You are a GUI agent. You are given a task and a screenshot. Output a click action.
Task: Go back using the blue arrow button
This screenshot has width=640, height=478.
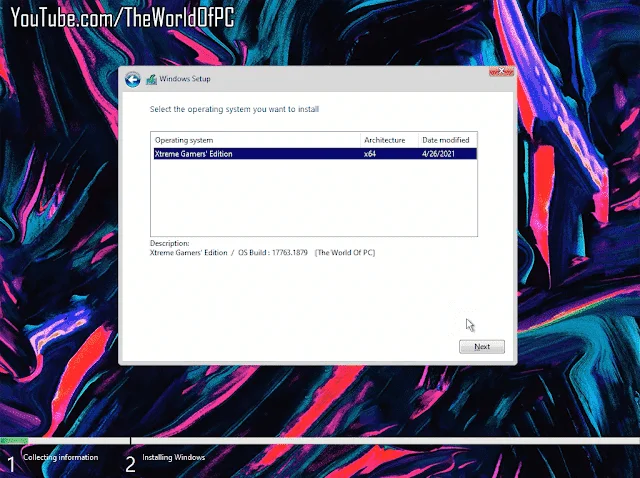[133, 79]
